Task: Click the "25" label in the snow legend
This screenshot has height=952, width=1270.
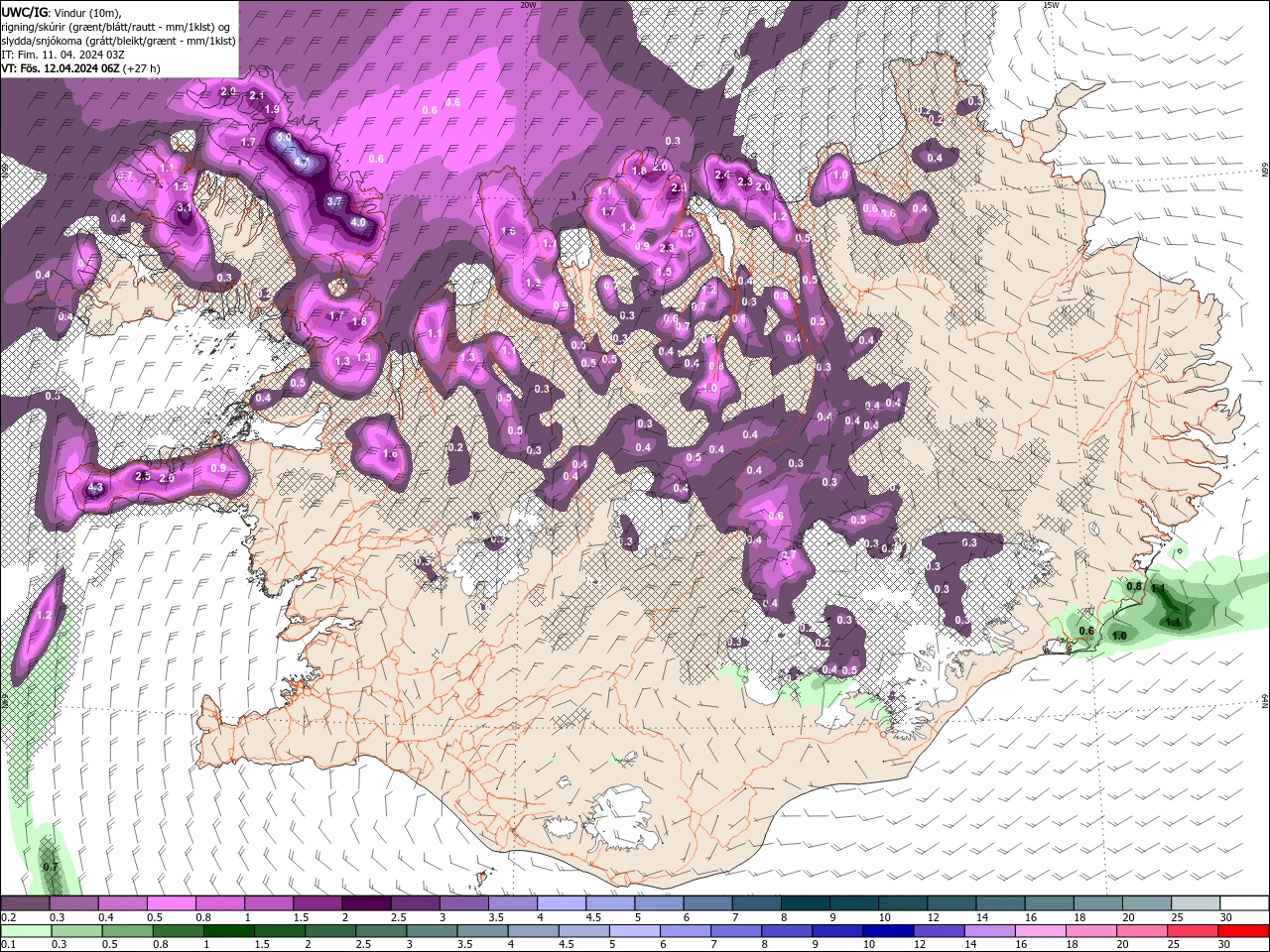Action: tap(1177, 917)
